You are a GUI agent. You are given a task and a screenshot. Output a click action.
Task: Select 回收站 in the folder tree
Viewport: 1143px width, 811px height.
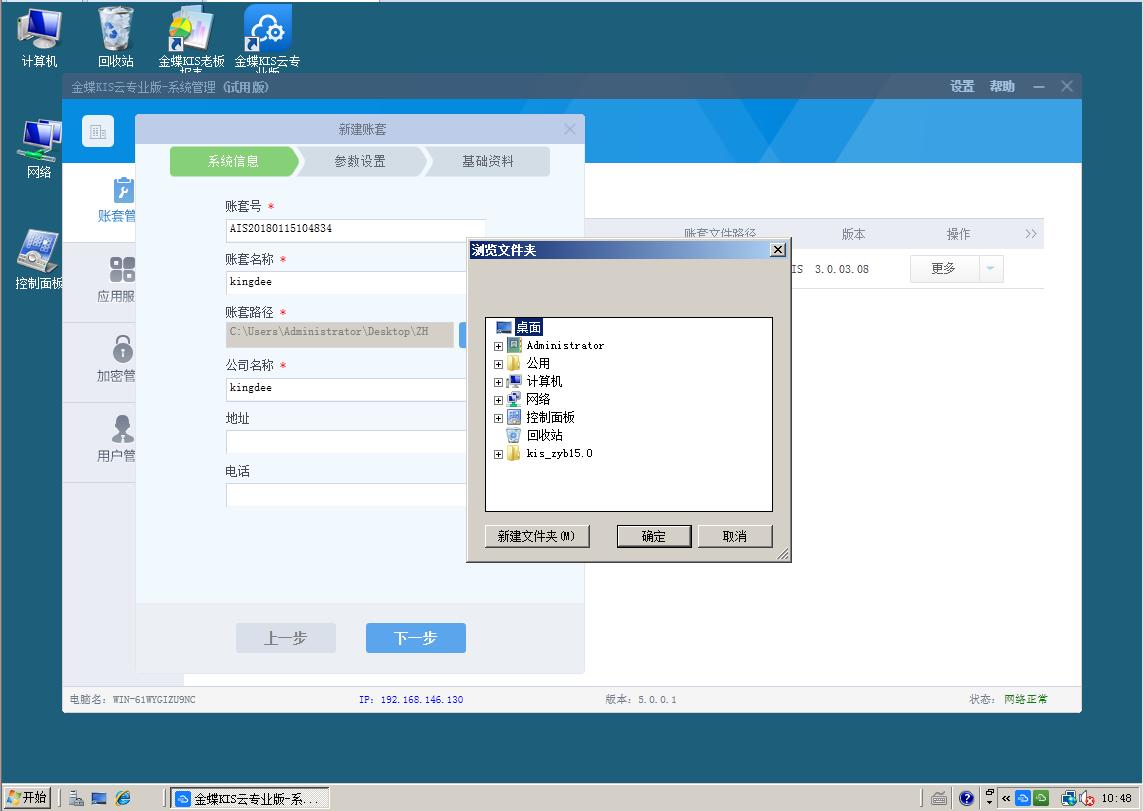point(545,435)
